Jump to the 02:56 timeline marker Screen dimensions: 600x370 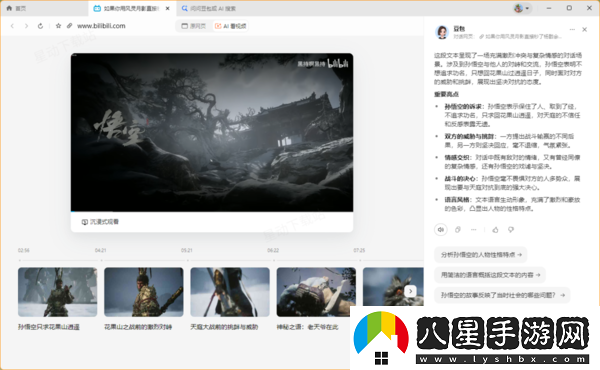click(23, 250)
